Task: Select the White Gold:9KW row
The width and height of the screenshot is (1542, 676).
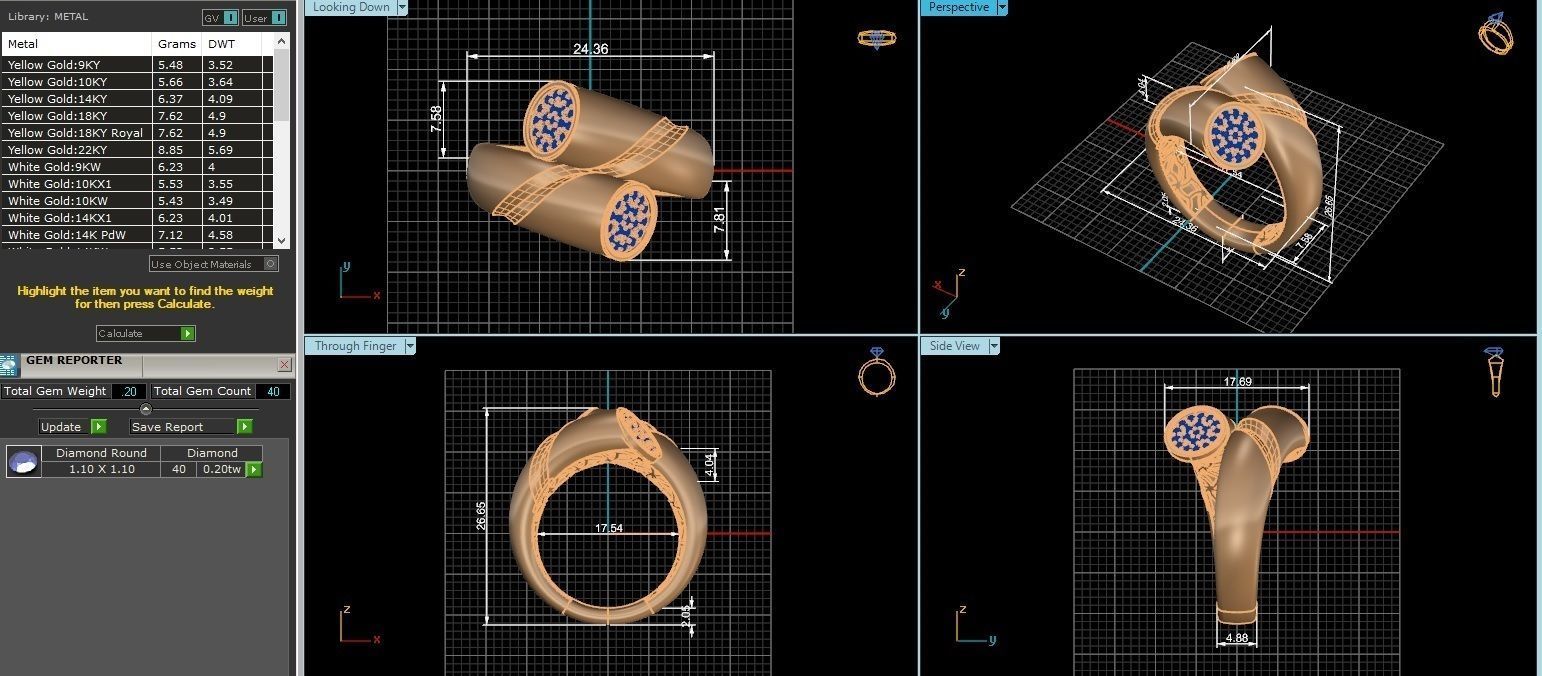Action: point(137,167)
